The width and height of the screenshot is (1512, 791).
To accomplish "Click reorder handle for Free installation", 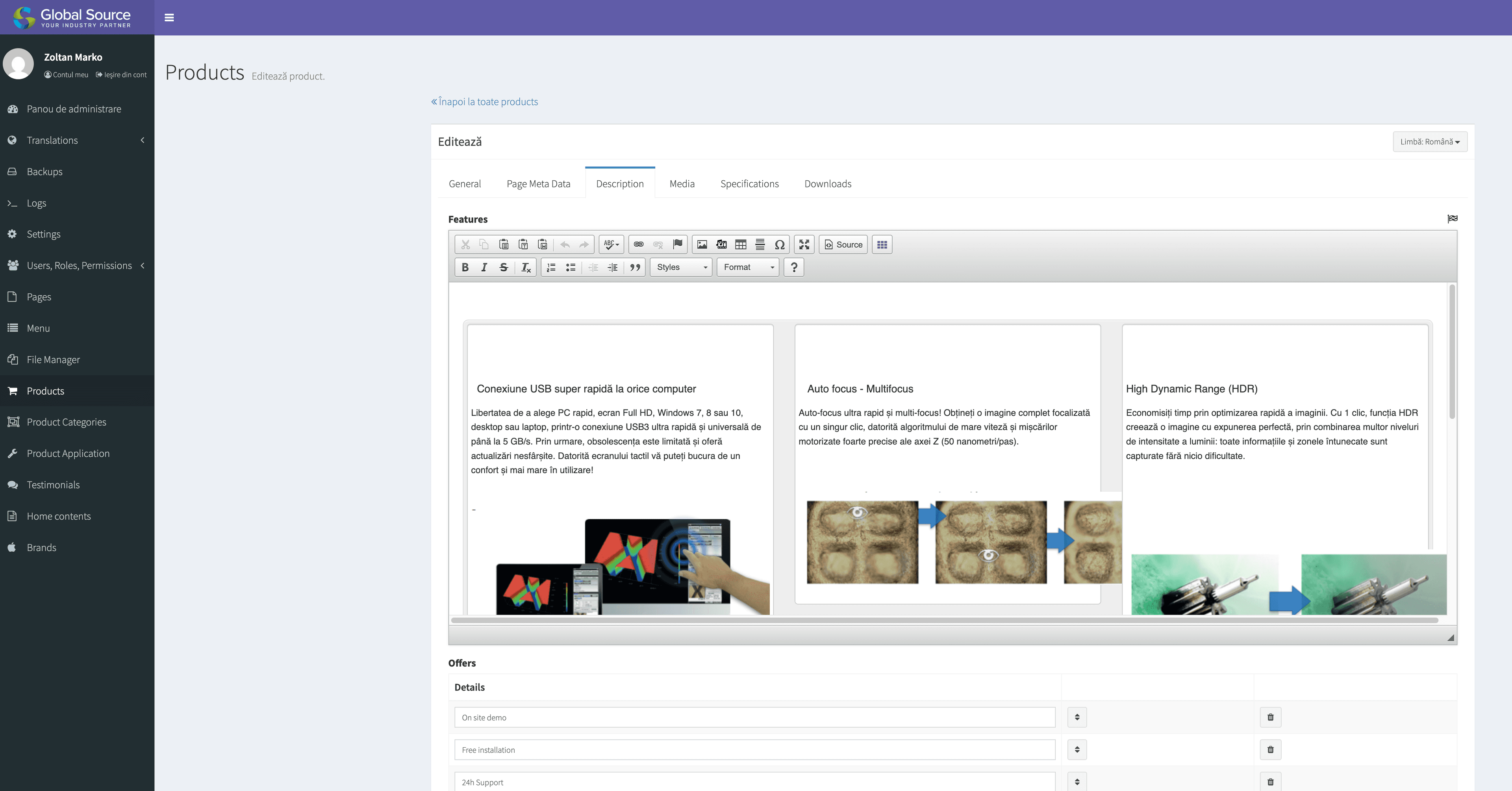I will (x=1077, y=749).
